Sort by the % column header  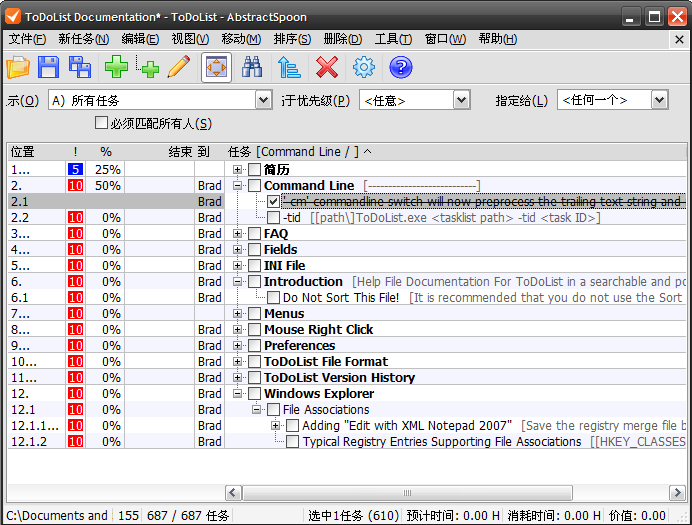[105, 152]
